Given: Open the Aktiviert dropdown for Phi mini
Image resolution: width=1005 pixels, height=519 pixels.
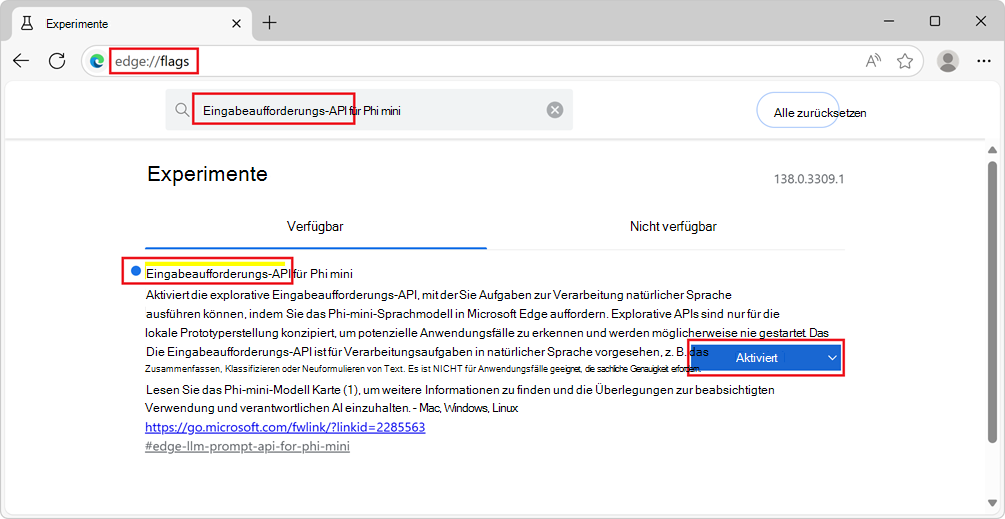Looking at the screenshot, I should (765, 358).
